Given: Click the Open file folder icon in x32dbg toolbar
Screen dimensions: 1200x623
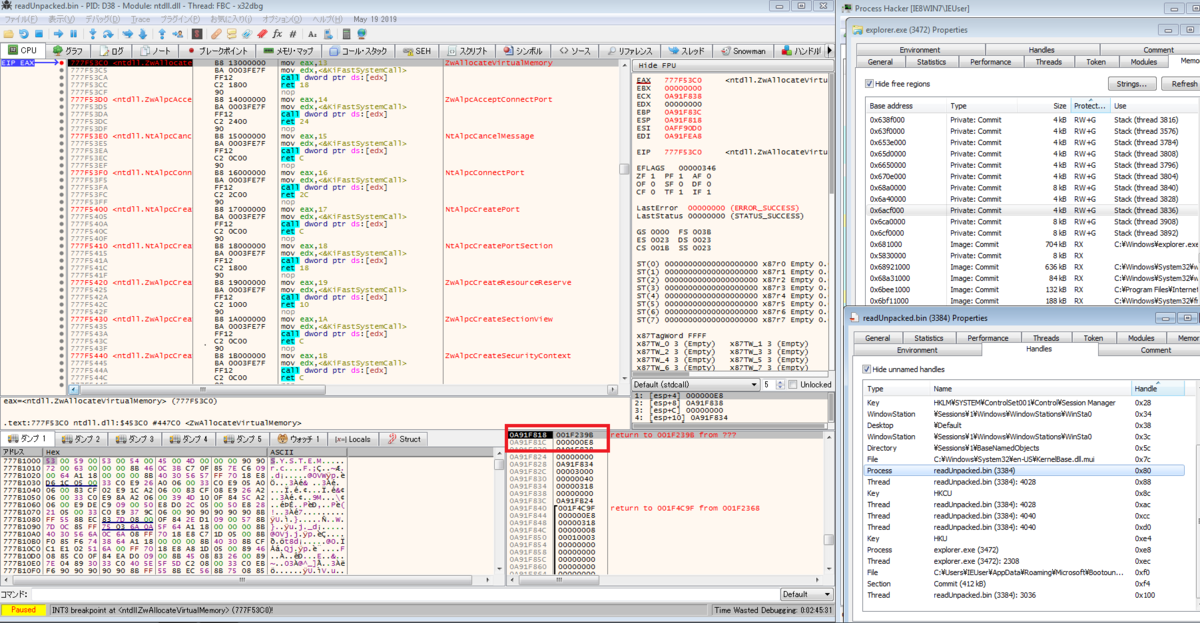Looking at the screenshot, I should tap(8, 34).
